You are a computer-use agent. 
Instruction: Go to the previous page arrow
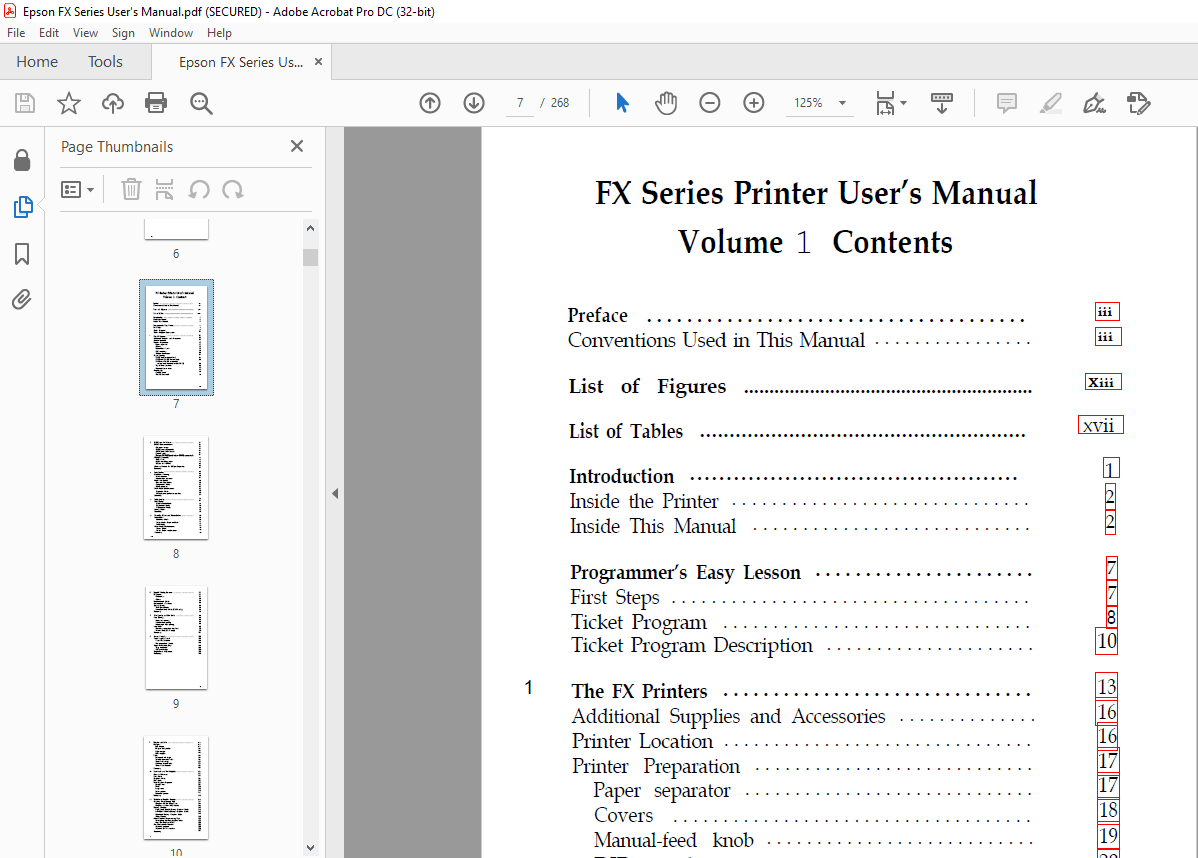pos(430,103)
